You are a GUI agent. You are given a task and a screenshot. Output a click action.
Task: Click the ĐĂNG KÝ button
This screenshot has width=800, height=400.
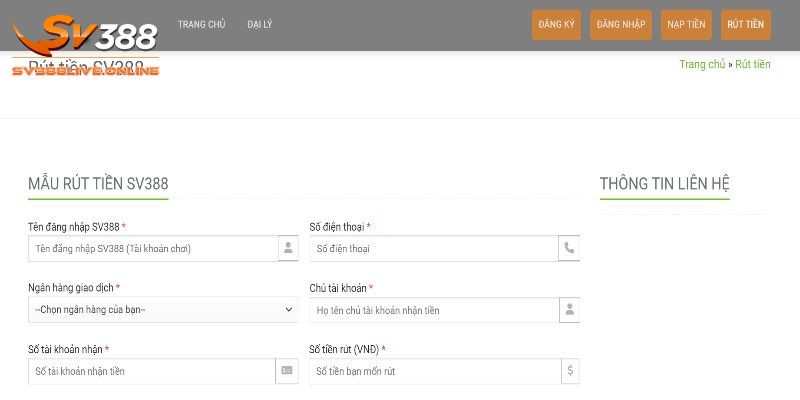coord(556,24)
